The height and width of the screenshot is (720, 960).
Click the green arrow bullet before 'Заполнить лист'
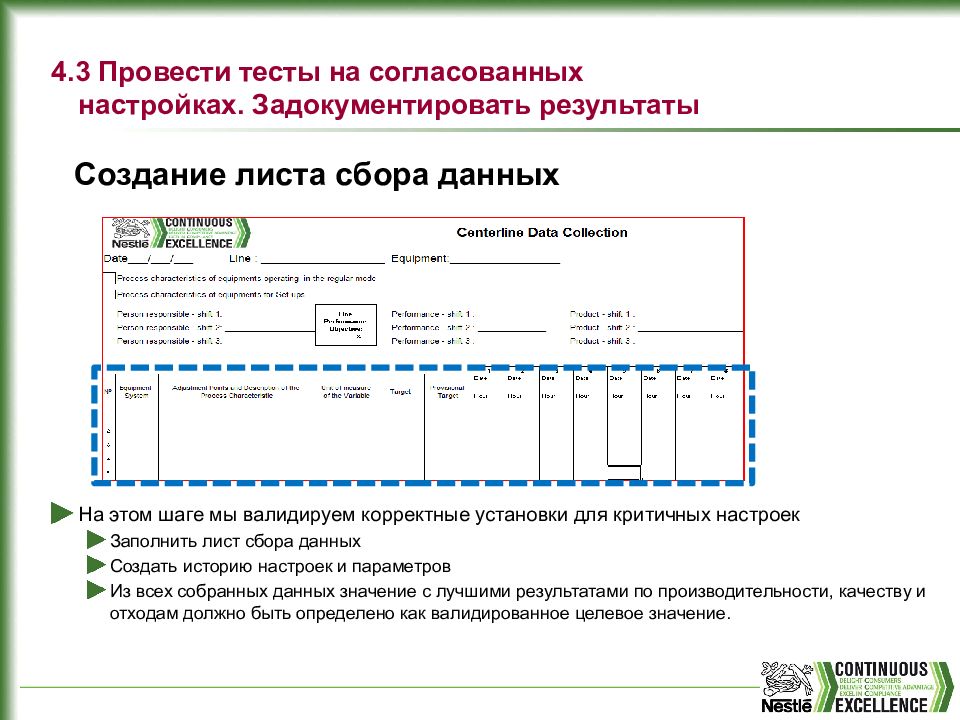pos(97,540)
